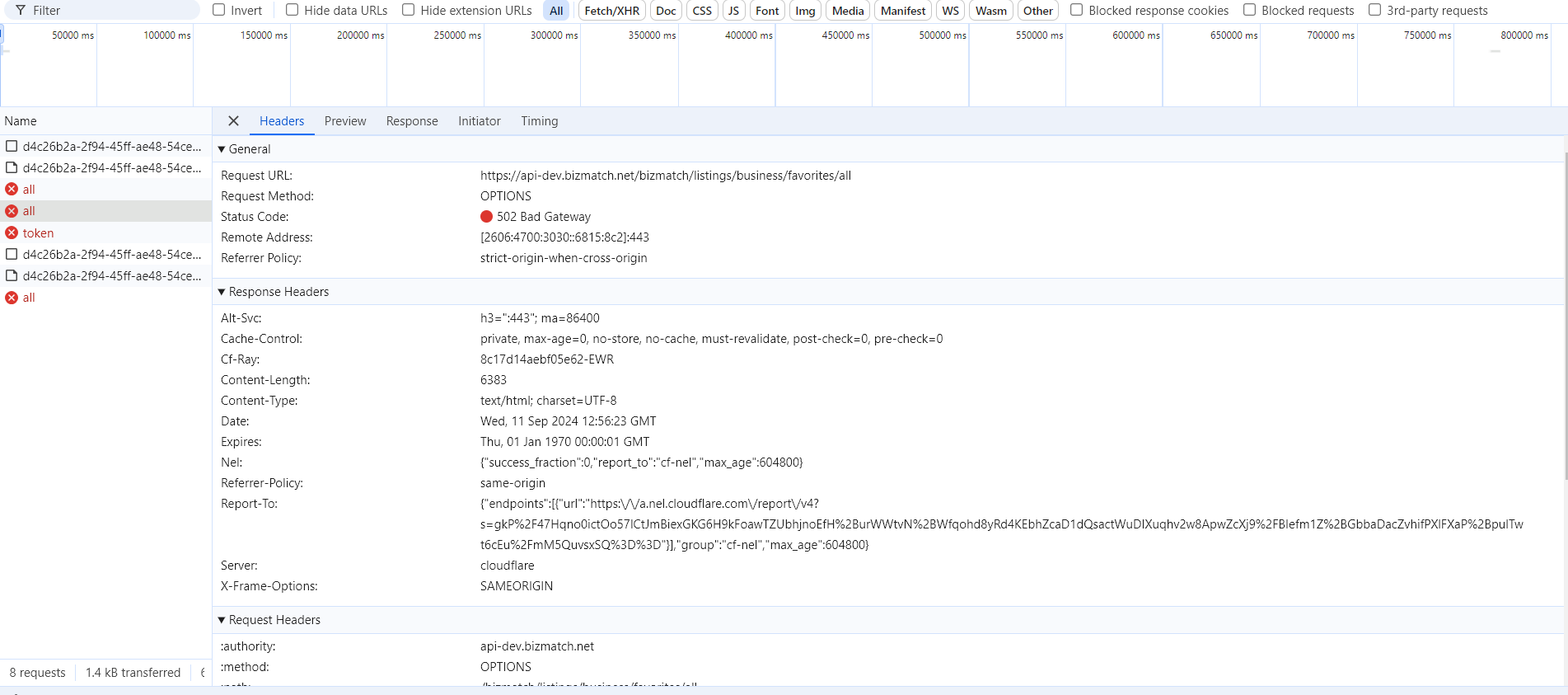The height and width of the screenshot is (695, 1568).
Task: Select the last failed 'all' request
Action: coord(29,298)
